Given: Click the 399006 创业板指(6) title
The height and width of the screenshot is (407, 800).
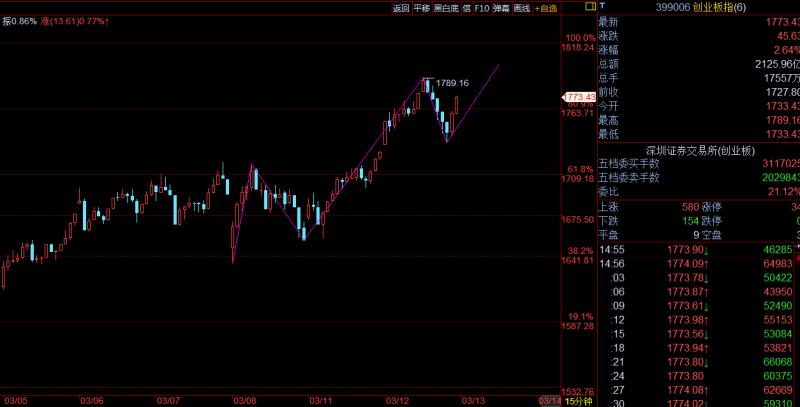Looking at the screenshot, I should point(701,7).
